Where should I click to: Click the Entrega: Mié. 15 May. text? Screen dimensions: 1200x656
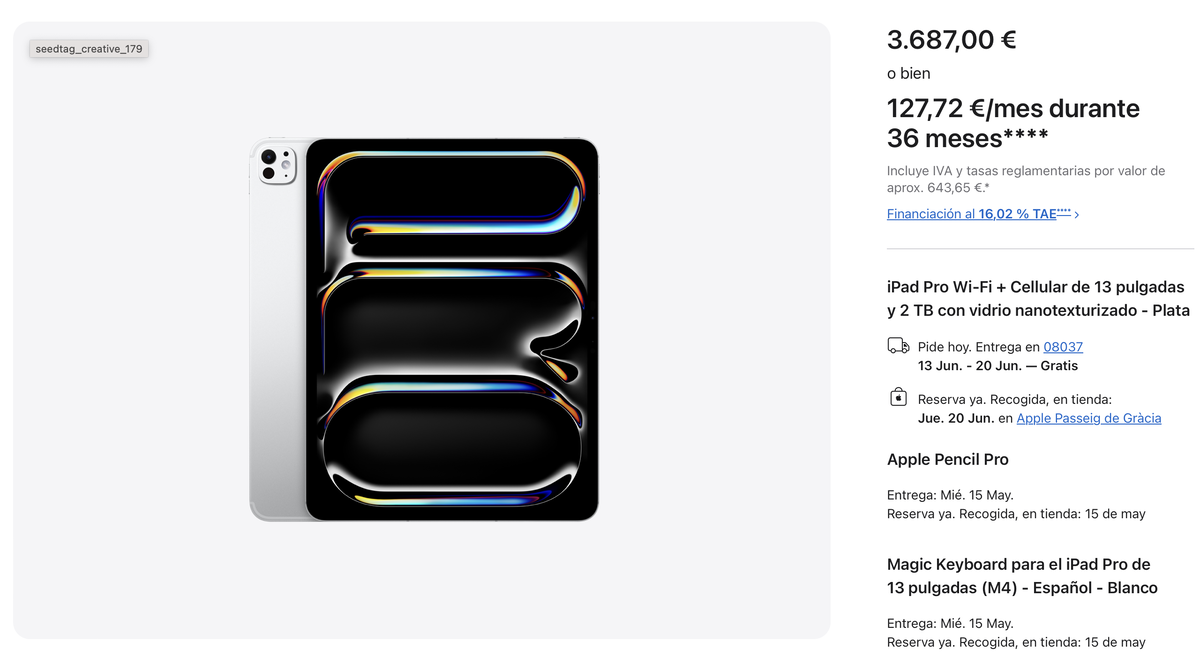[x=948, y=494]
